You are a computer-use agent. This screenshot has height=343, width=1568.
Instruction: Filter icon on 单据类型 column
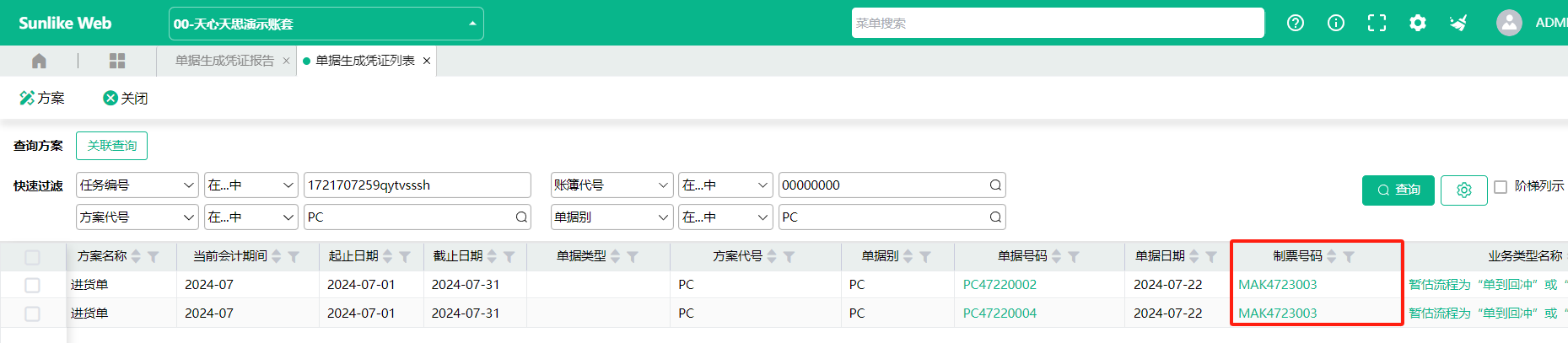(633, 256)
